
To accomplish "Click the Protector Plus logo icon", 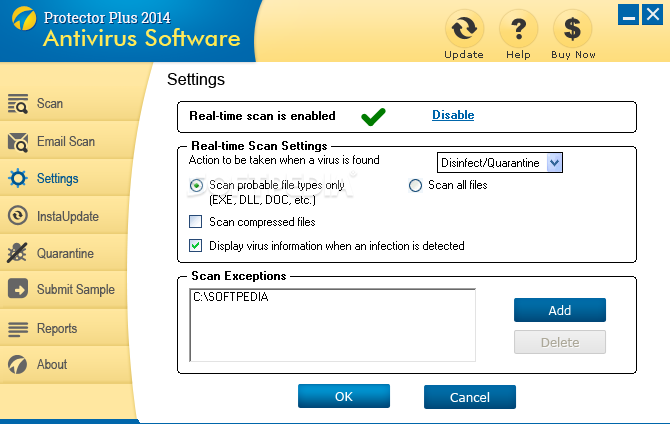I will [24, 18].
